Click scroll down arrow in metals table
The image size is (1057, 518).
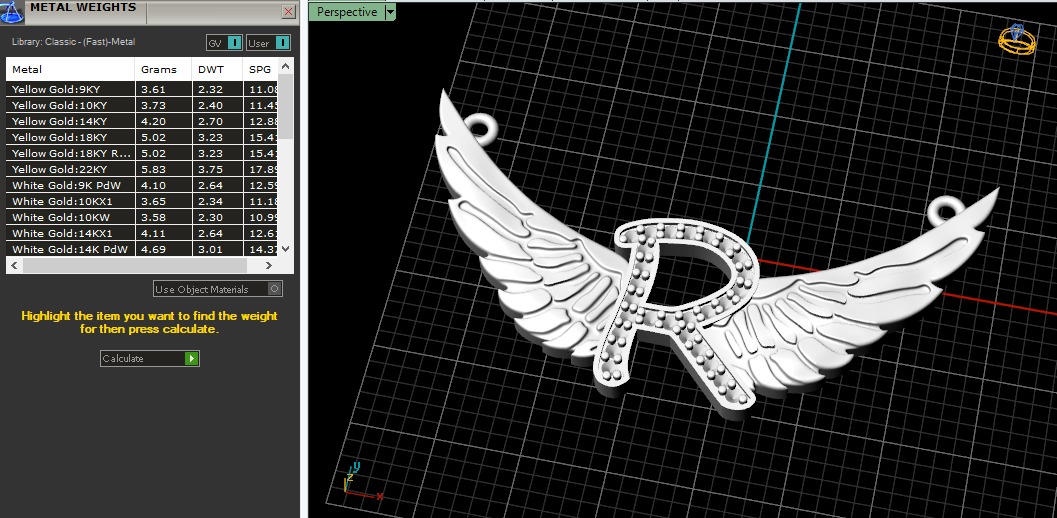click(x=285, y=249)
